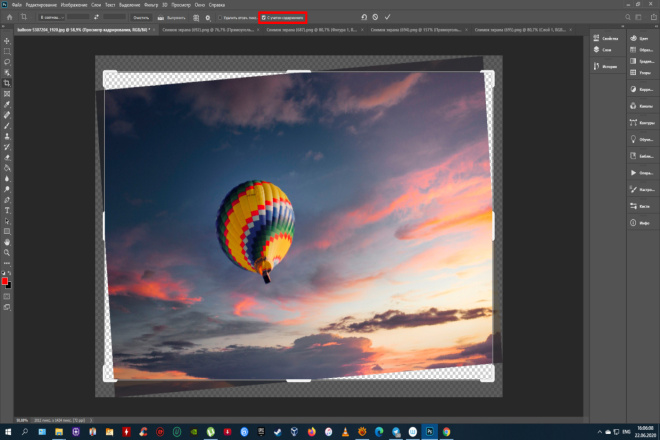Select the Rectangular Marquee tool

tap(7, 51)
